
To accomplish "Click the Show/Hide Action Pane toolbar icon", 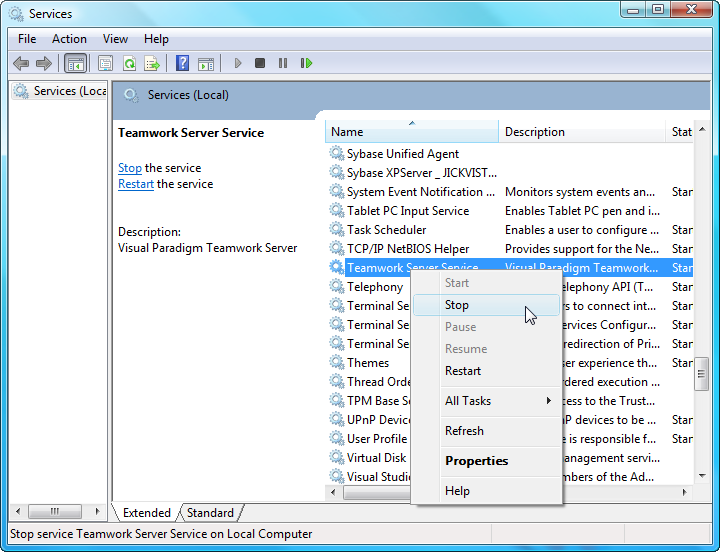I will pos(206,63).
